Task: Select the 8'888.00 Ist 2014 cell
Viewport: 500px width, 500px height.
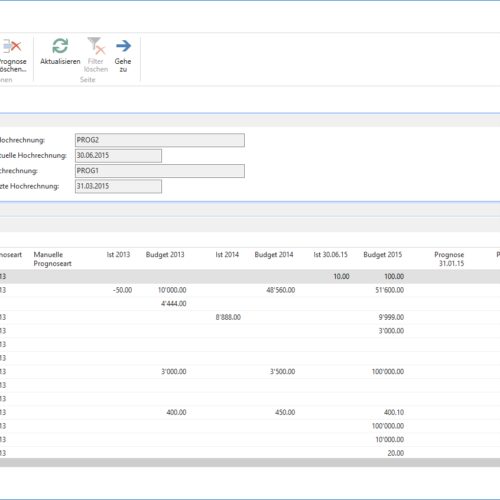Action: click(228, 317)
